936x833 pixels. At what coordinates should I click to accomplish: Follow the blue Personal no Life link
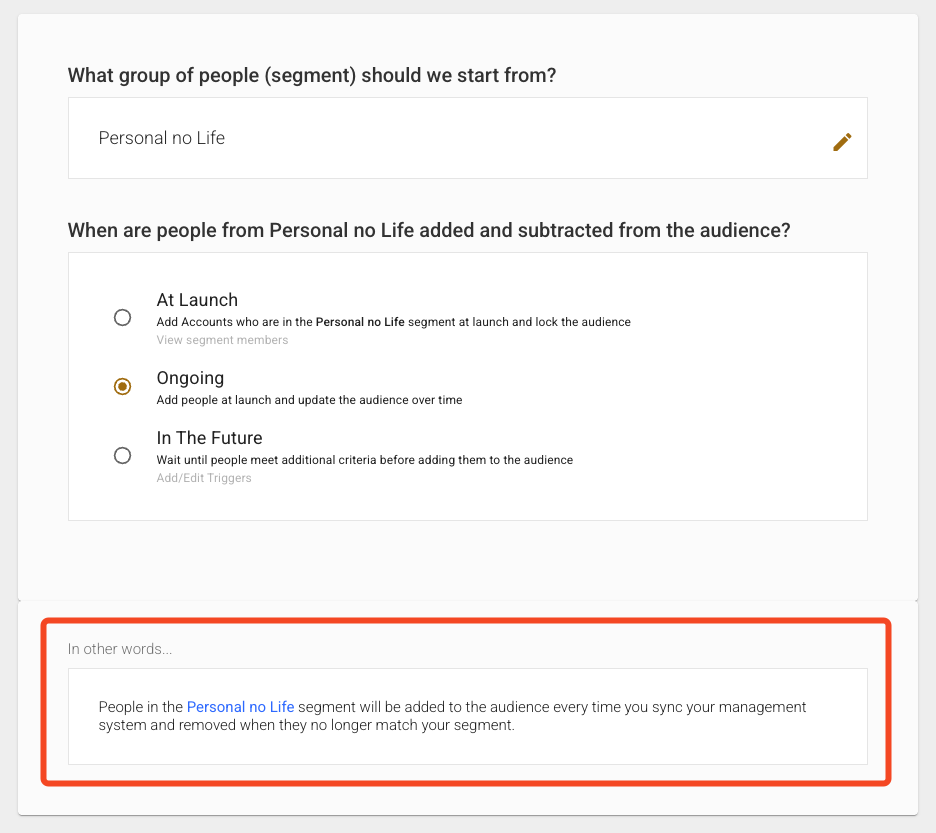(240, 707)
